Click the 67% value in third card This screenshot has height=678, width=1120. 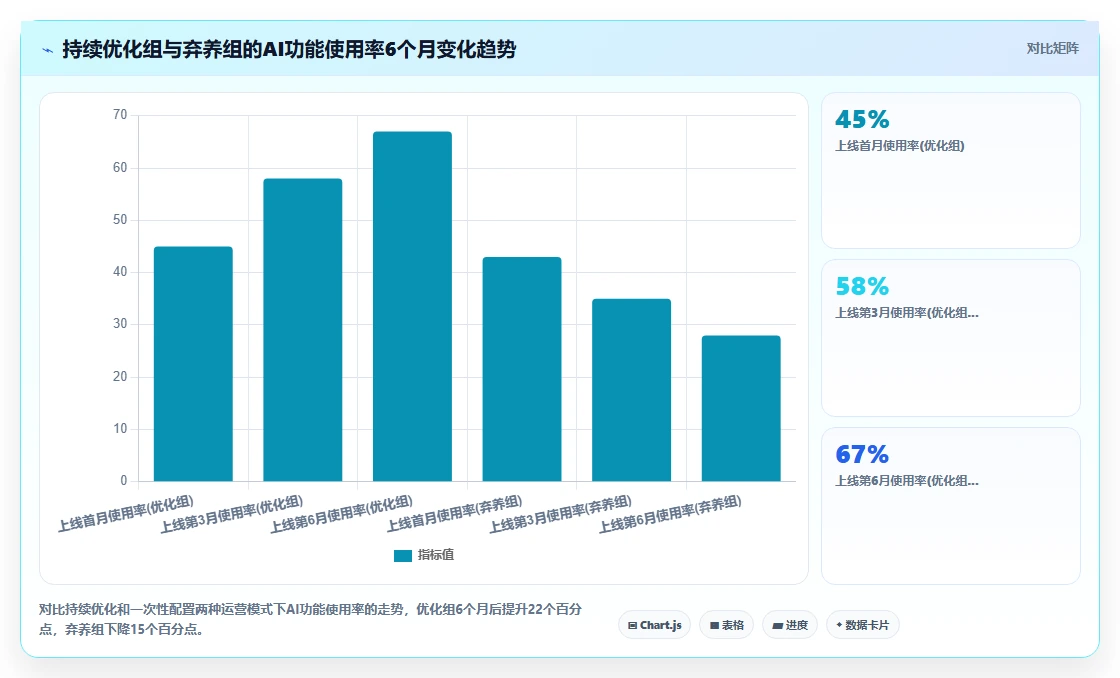[862, 454]
